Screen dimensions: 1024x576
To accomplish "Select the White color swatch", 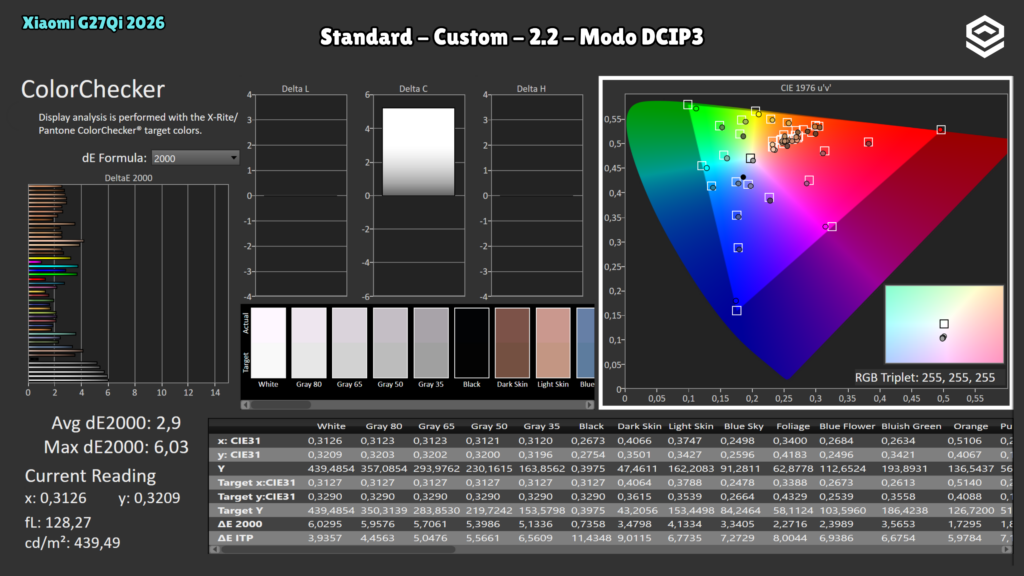I will click(x=268, y=343).
